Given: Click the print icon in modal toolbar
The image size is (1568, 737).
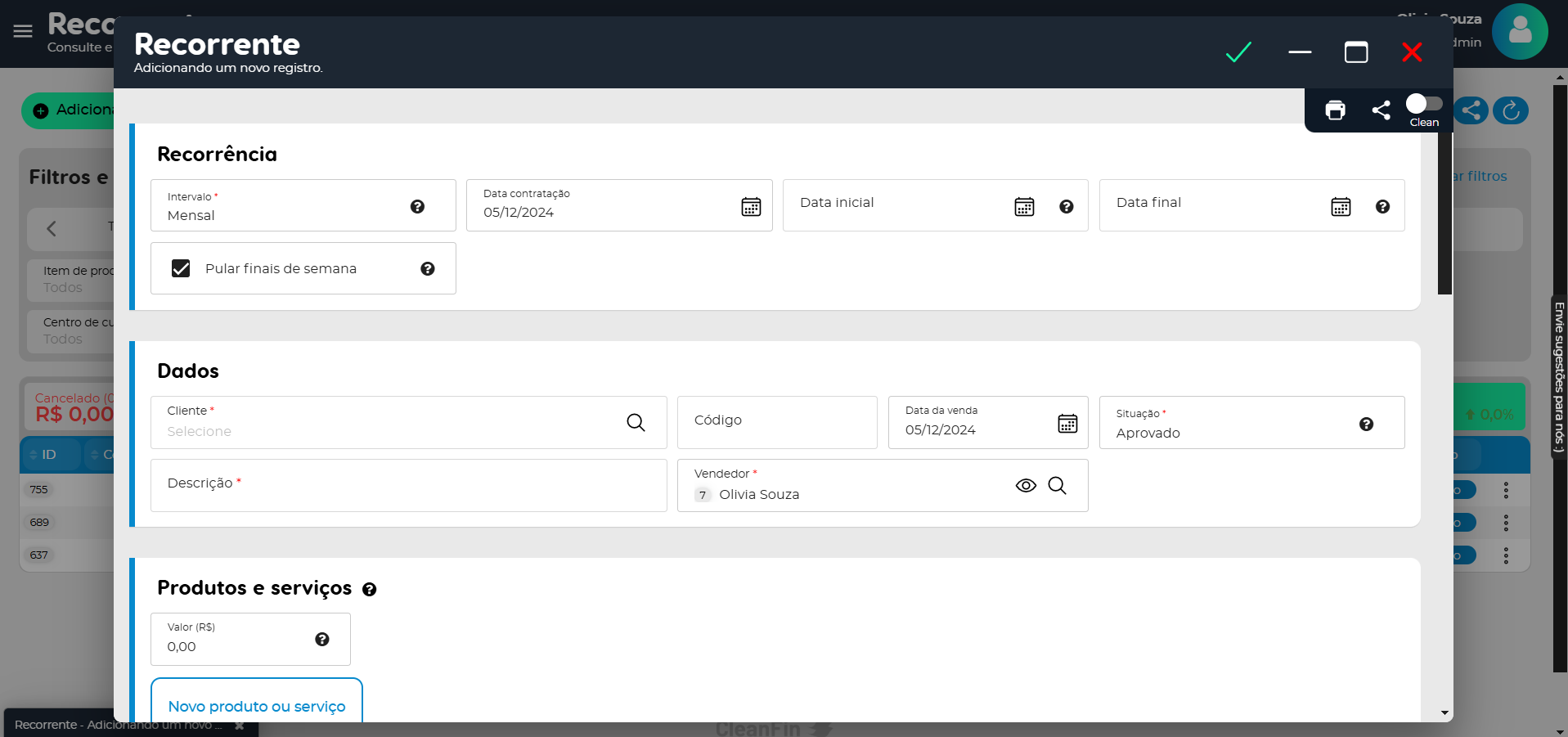Looking at the screenshot, I should tap(1335, 110).
